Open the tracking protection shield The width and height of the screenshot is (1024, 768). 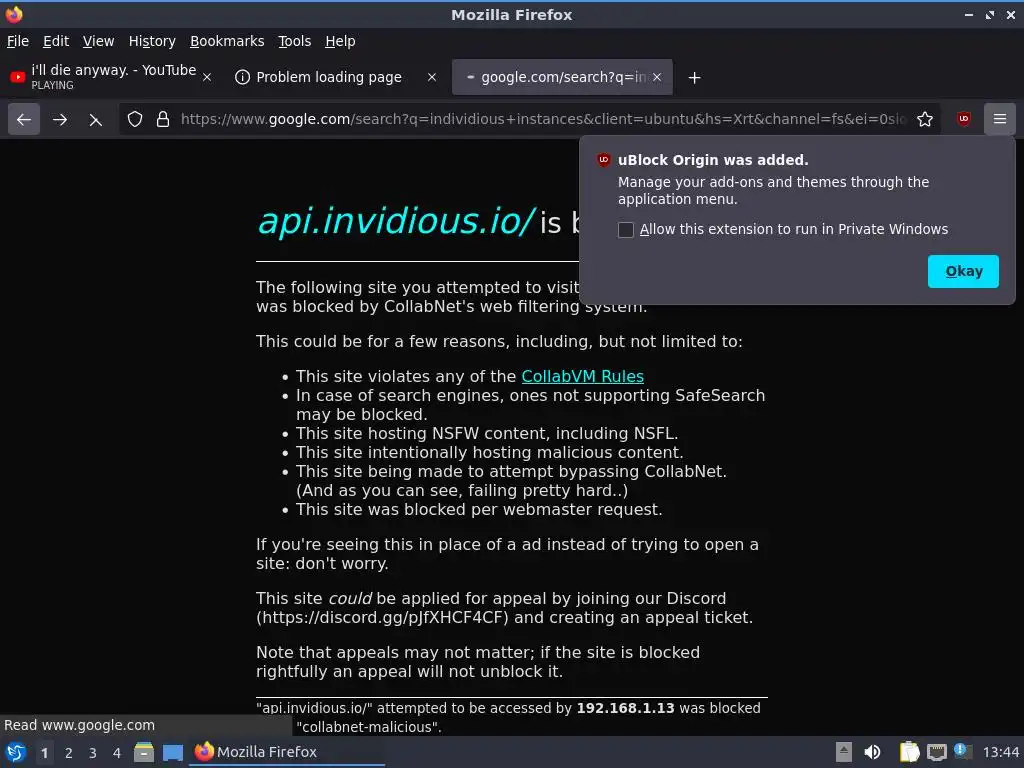[x=135, y=119]
